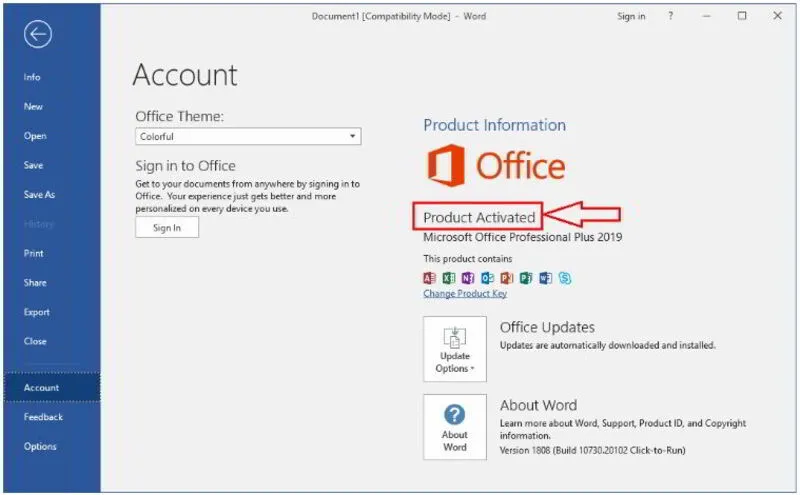Open the Export page
Screen dimensions: 800x495
click(36, 312)
